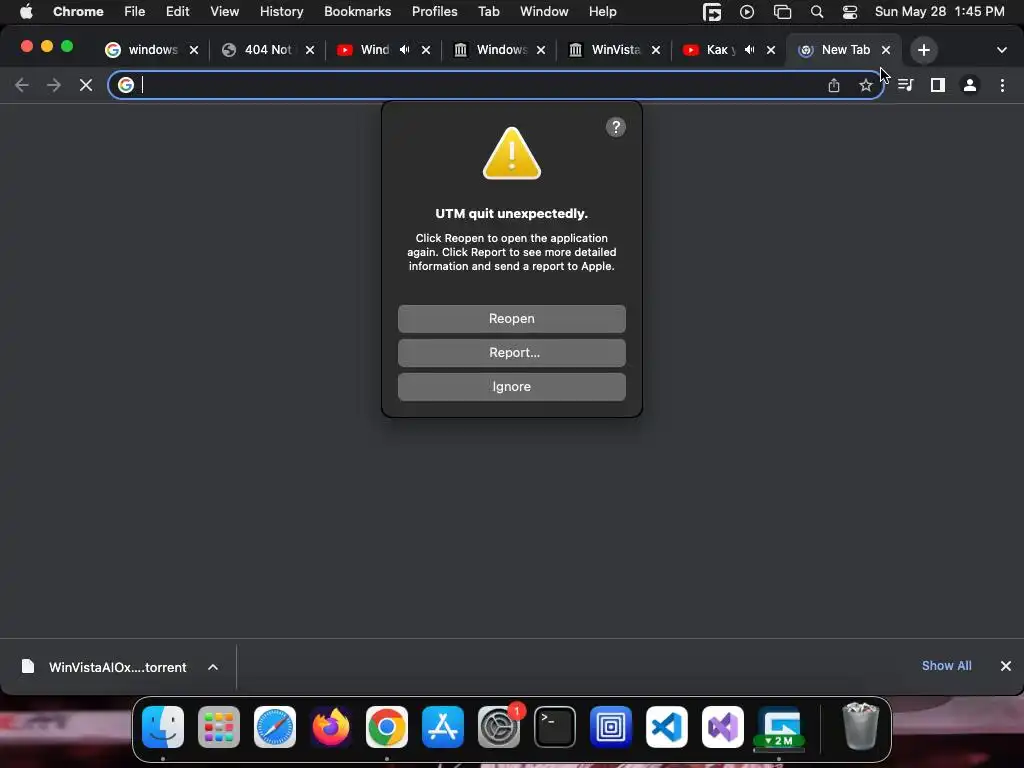Switch to the '404 Not' tab
Viewport: 1024px width, 768px height.
[266, 50]
